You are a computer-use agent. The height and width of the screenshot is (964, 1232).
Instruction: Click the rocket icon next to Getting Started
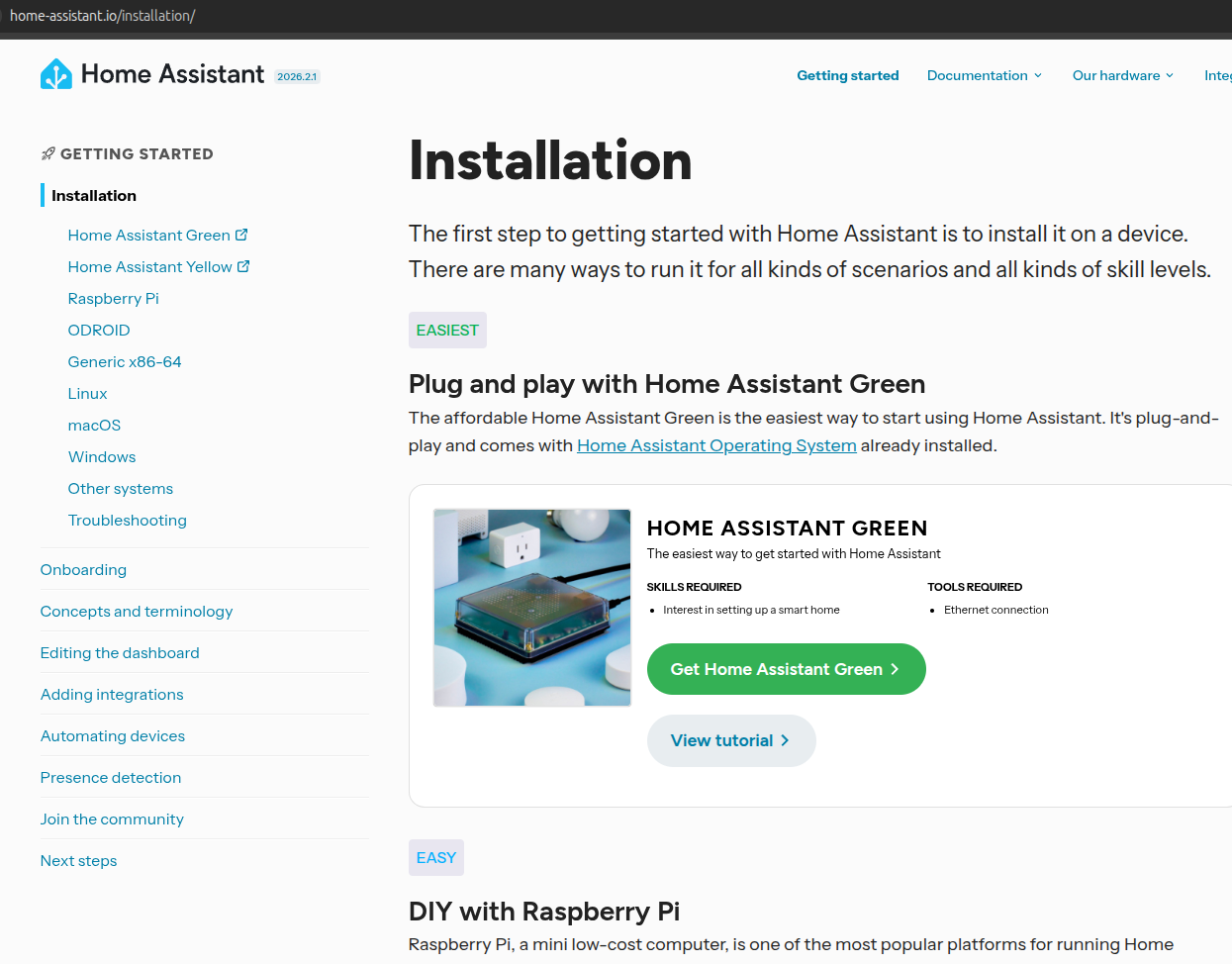point(47,153)
